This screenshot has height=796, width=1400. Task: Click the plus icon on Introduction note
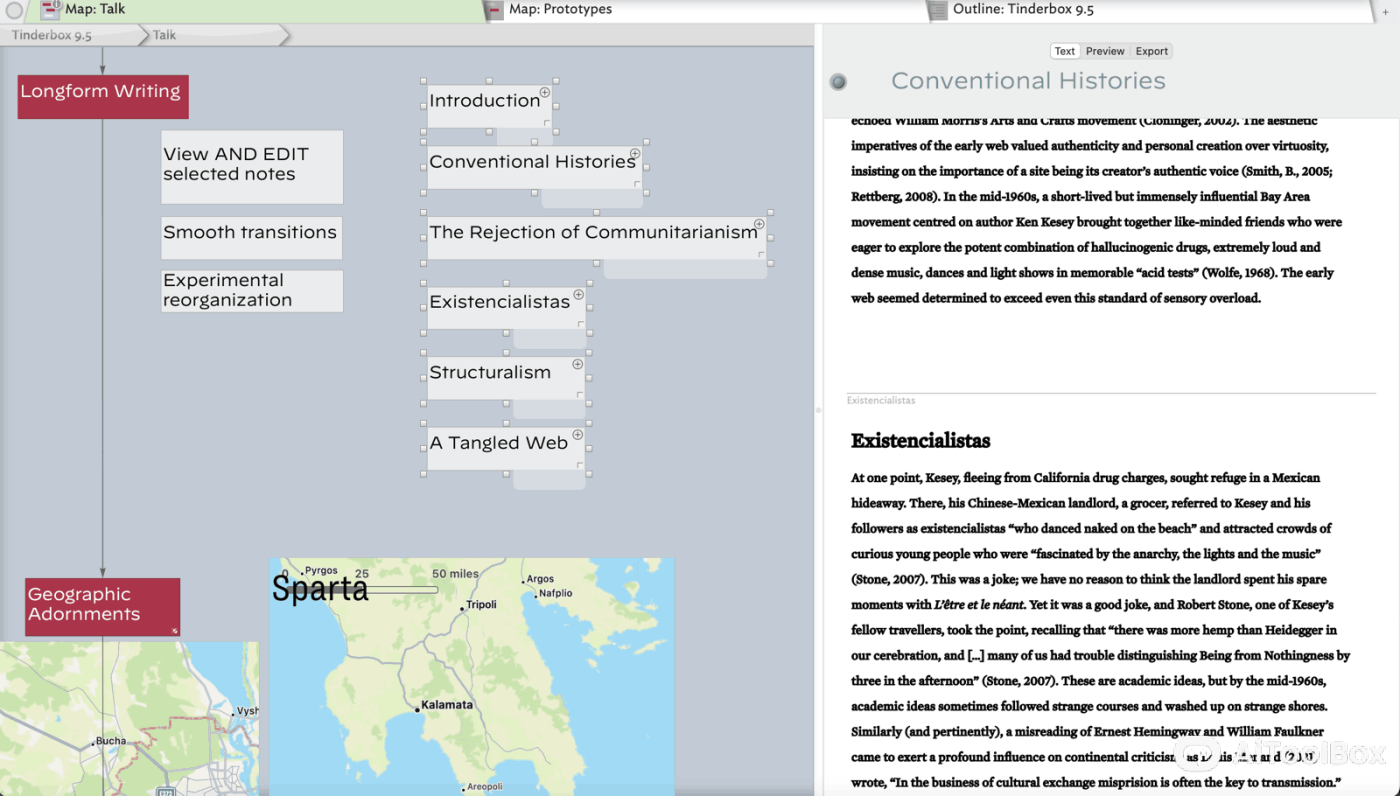coord(545,93)
